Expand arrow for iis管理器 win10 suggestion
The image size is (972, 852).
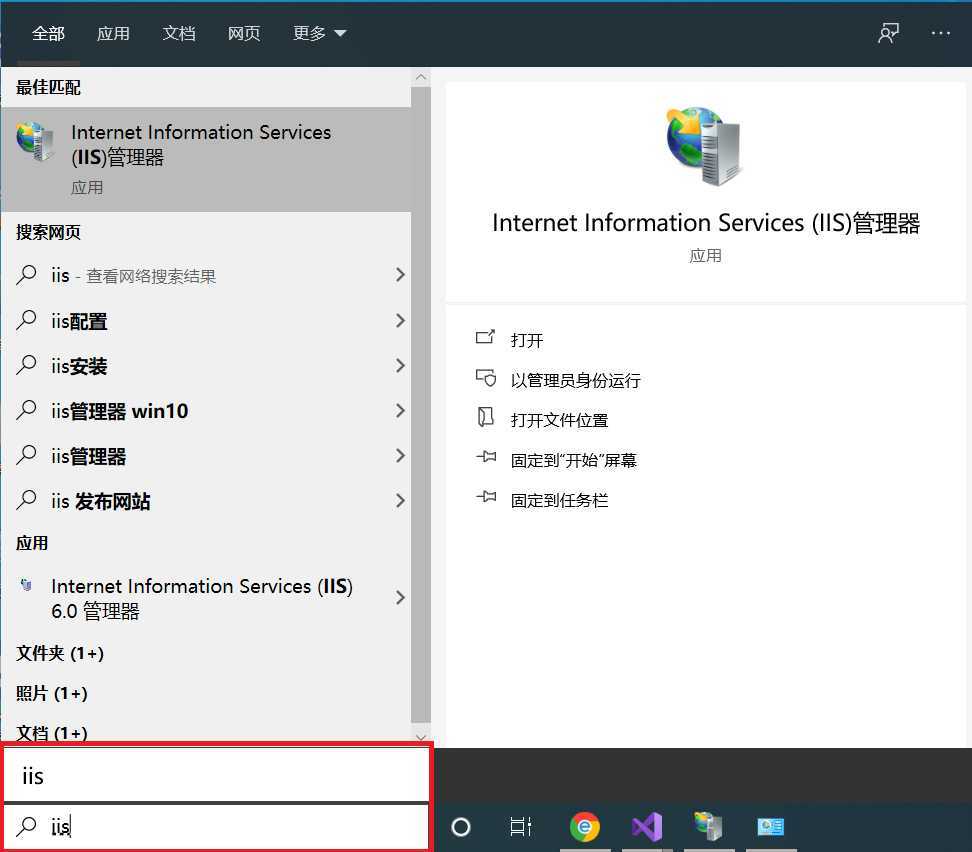pyautogui.click(x=400, y=410)
